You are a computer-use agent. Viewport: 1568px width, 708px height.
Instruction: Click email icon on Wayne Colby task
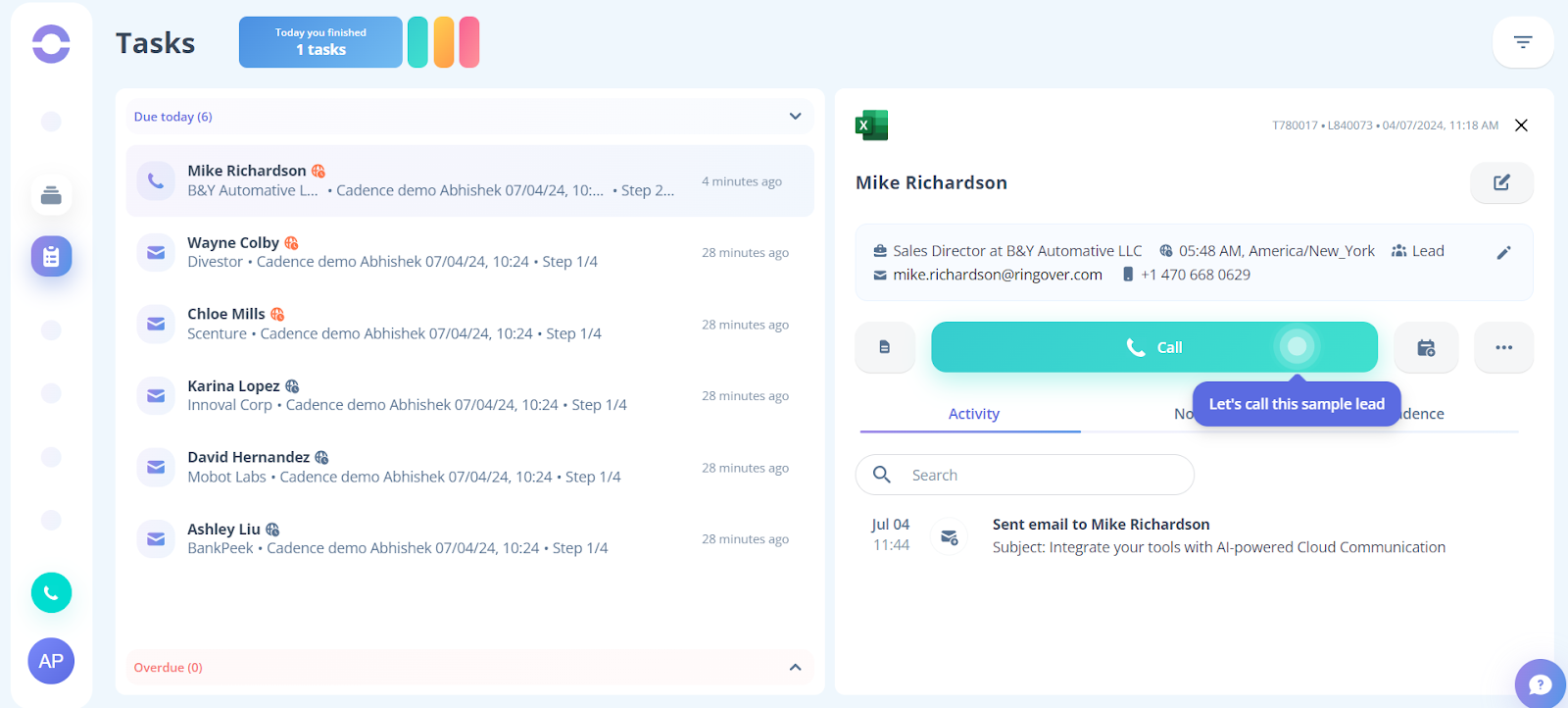(156, 252)
